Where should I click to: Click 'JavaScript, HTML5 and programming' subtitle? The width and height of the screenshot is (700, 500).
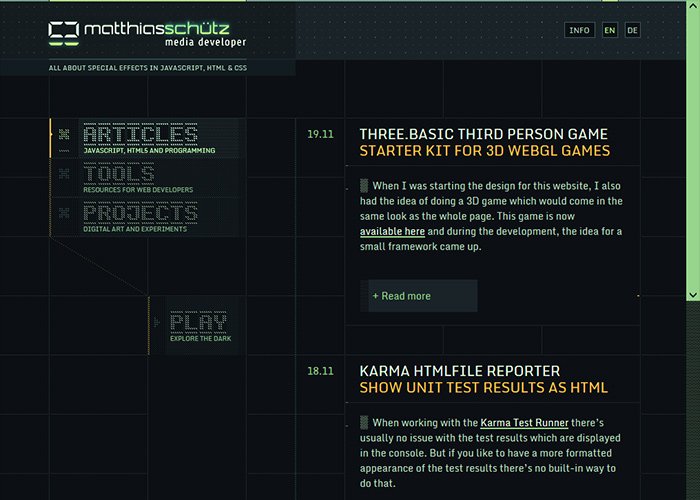149,150
